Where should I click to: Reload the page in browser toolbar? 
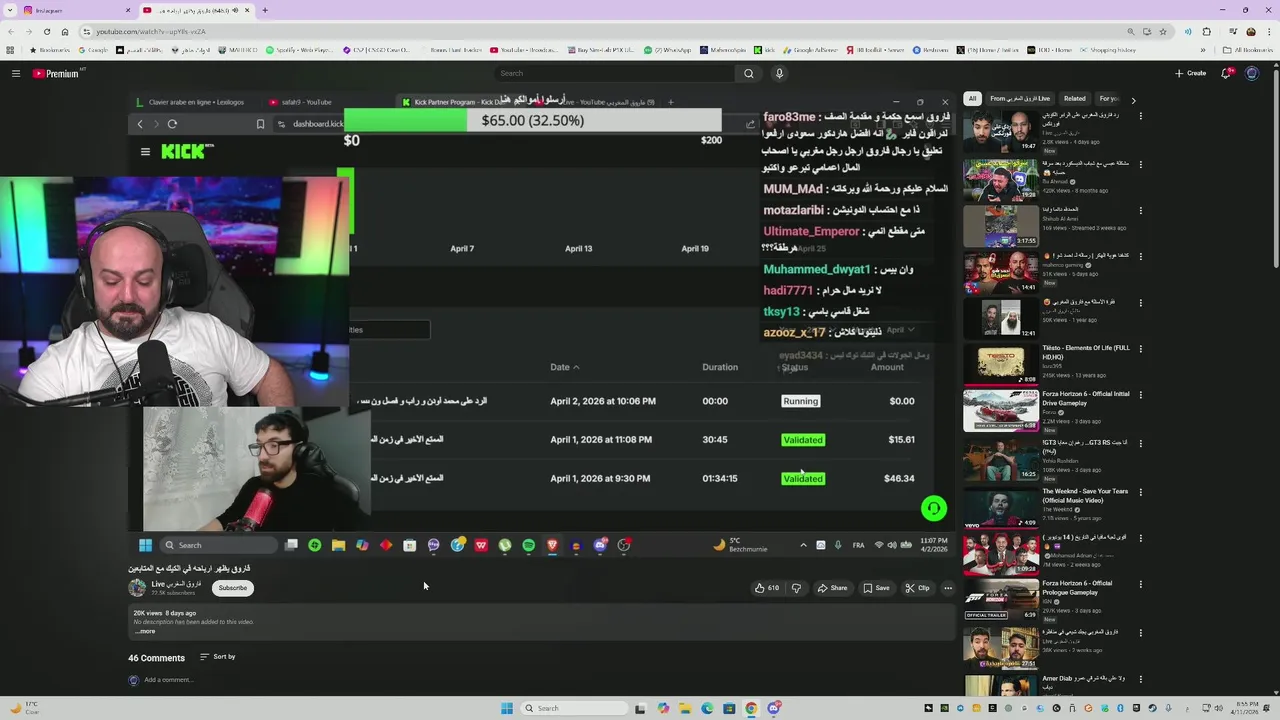click(x=47, y=31)
